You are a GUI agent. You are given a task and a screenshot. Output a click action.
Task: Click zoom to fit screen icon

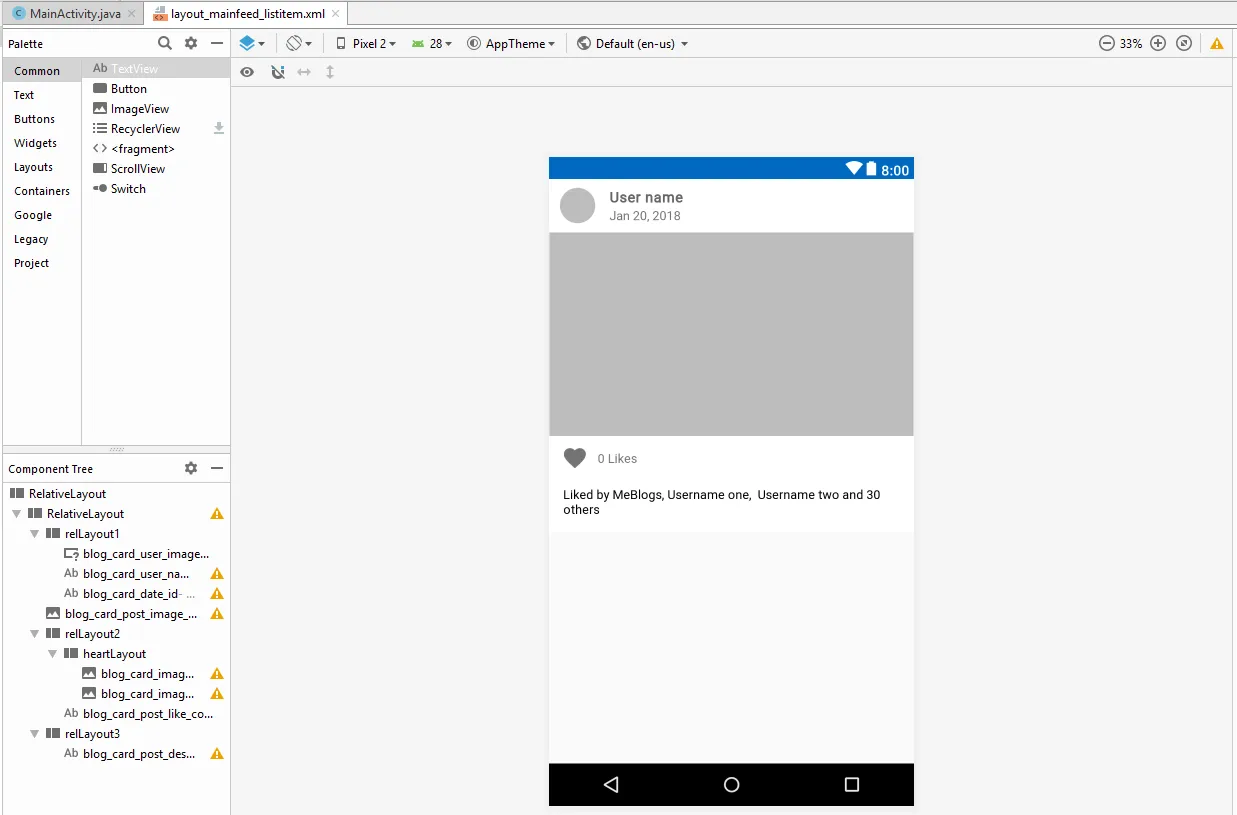click(1184, 43)
